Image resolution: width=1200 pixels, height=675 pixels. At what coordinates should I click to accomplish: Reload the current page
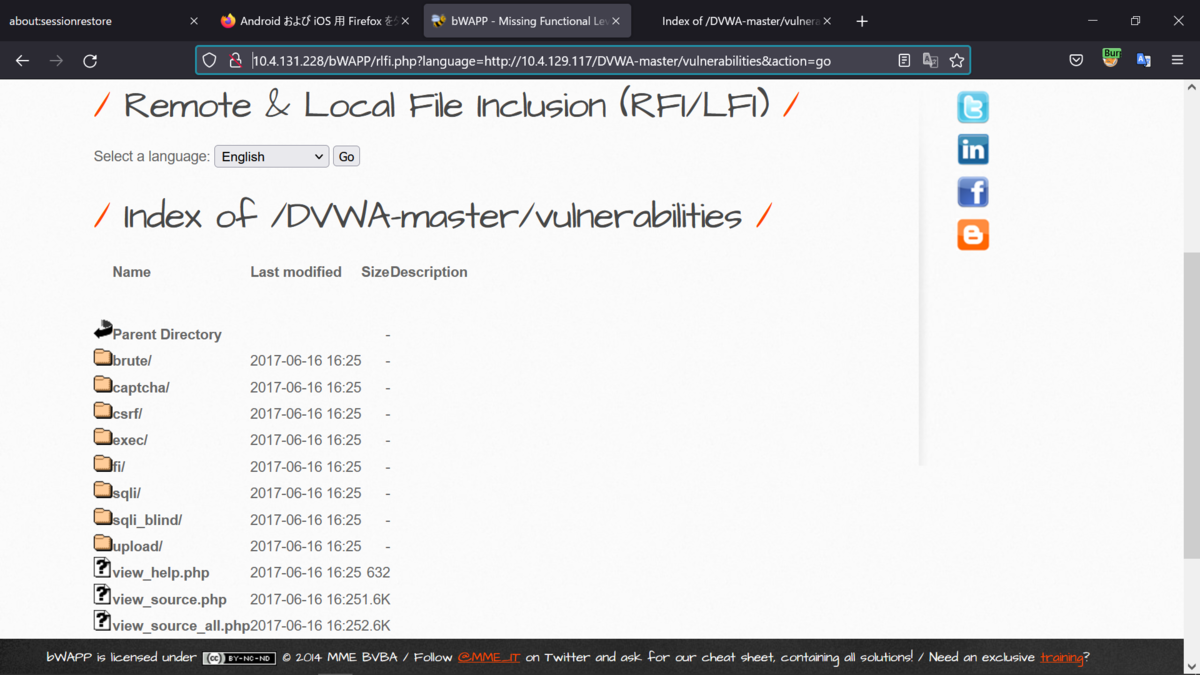tap(90, 61)
